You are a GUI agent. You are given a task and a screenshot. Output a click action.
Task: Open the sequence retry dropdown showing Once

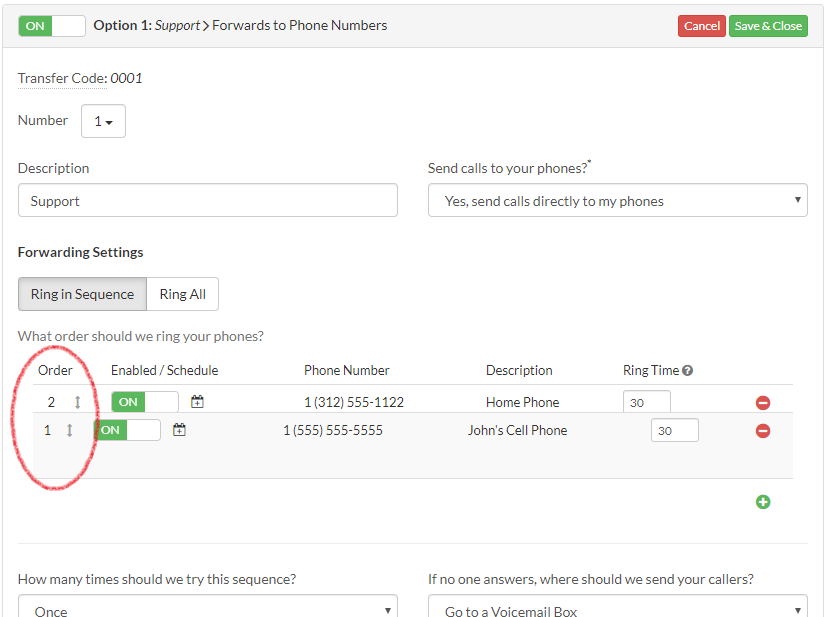tap(207, 608)
